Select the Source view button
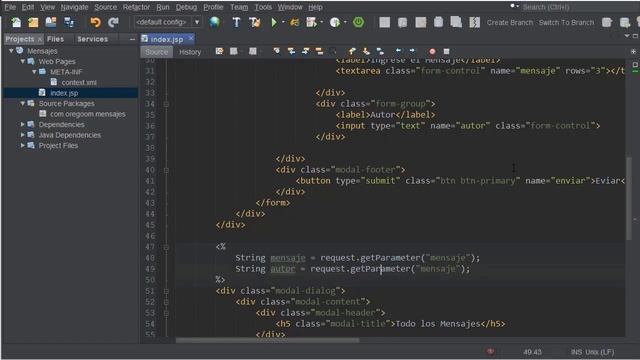This screenshot has height=360, width=640. click(x=156, y=52)
